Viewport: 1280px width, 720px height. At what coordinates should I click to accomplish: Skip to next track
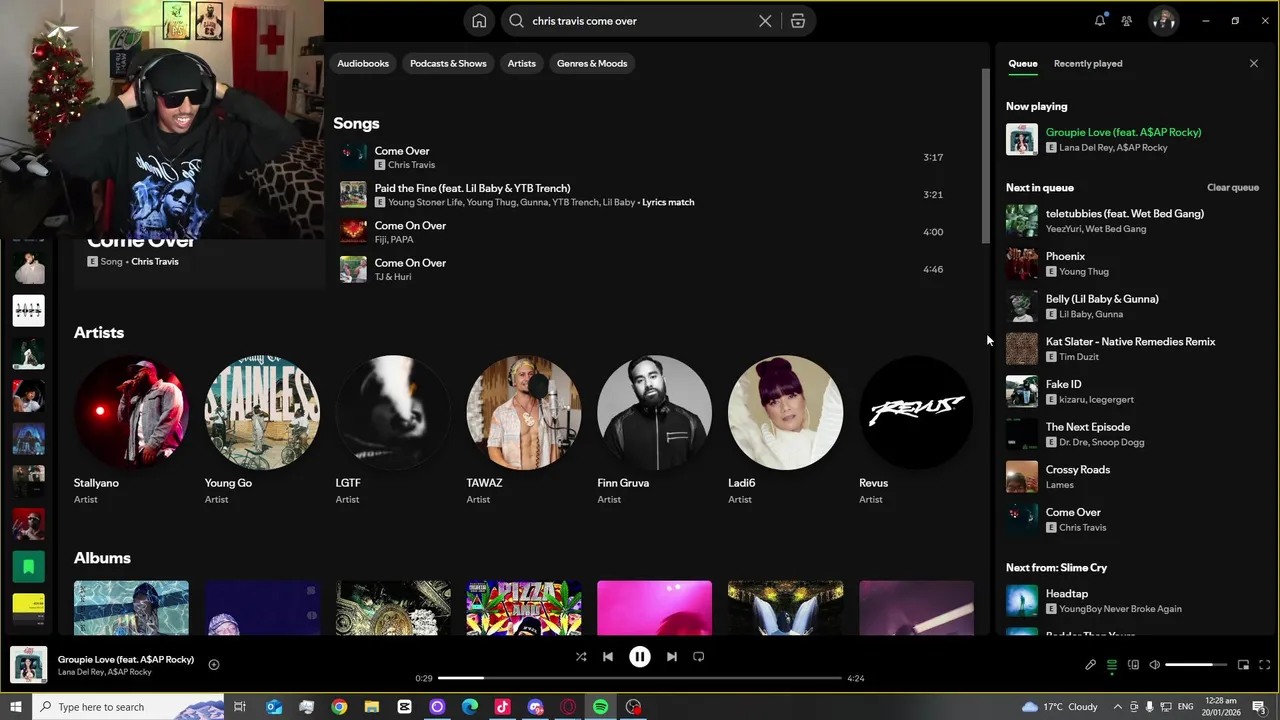[672, 657]
